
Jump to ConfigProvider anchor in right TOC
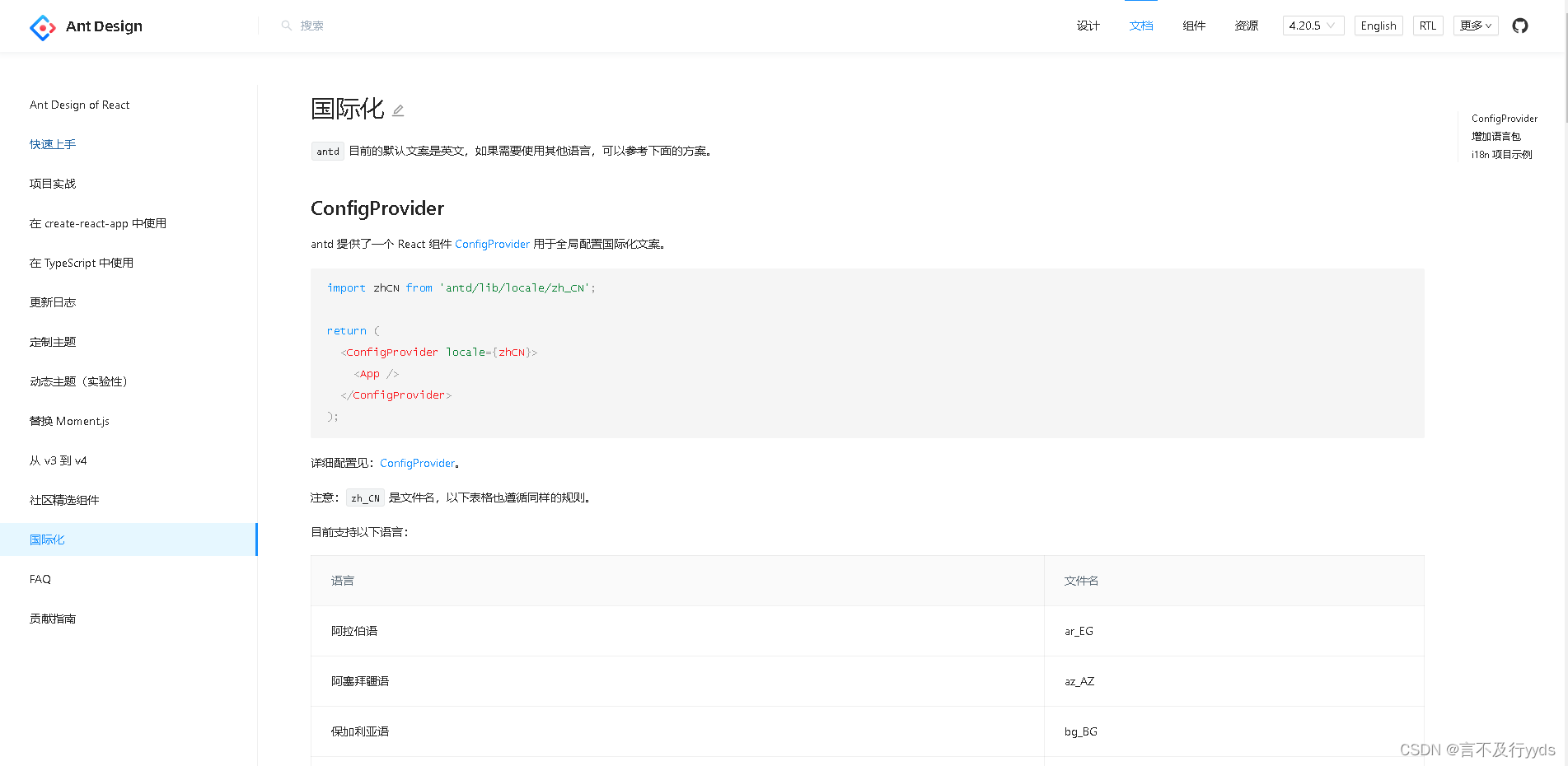coord(1505,119)
